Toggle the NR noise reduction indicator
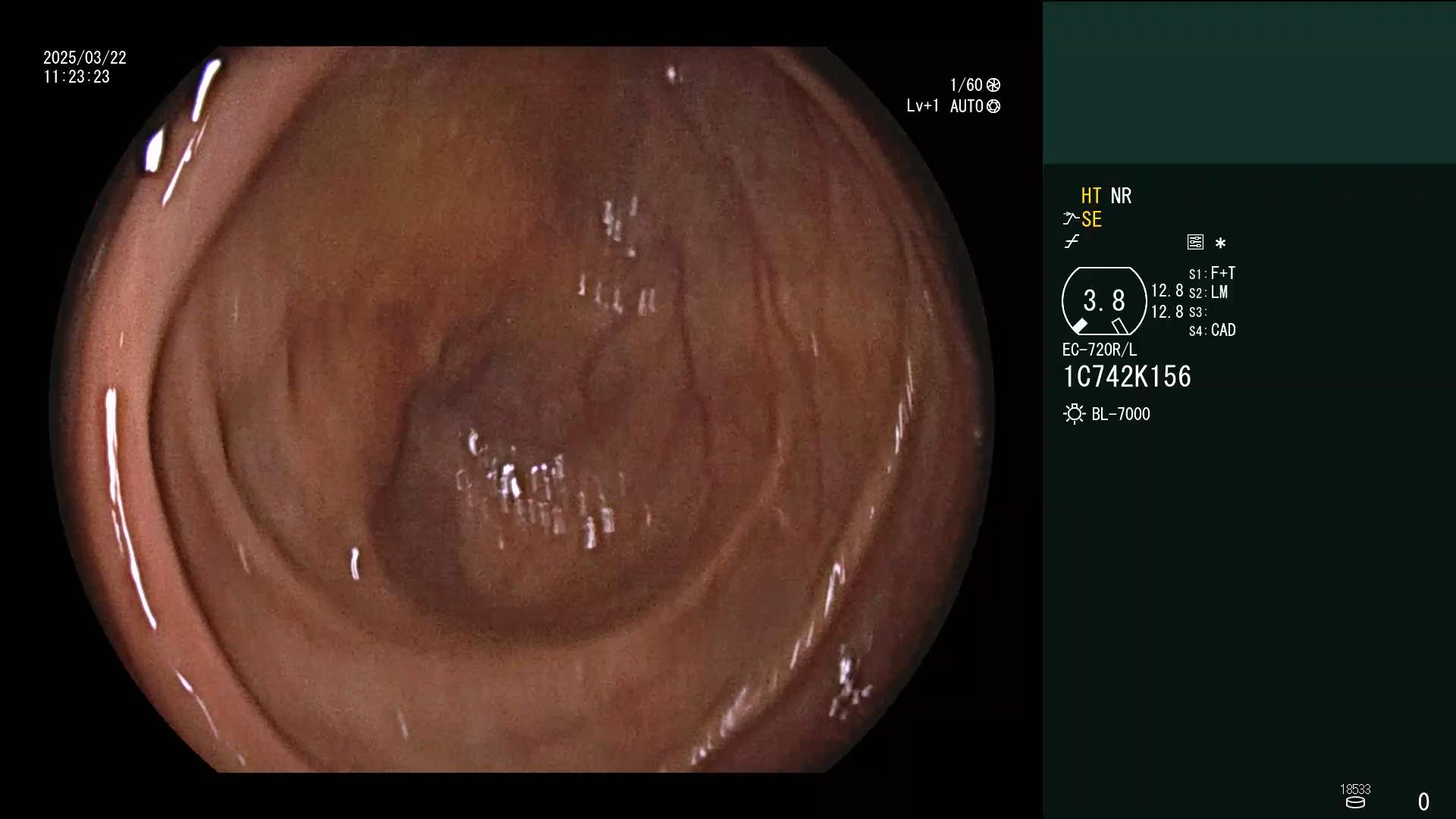This screenshot has height=819, width=1456. (x=1121, y=196)
